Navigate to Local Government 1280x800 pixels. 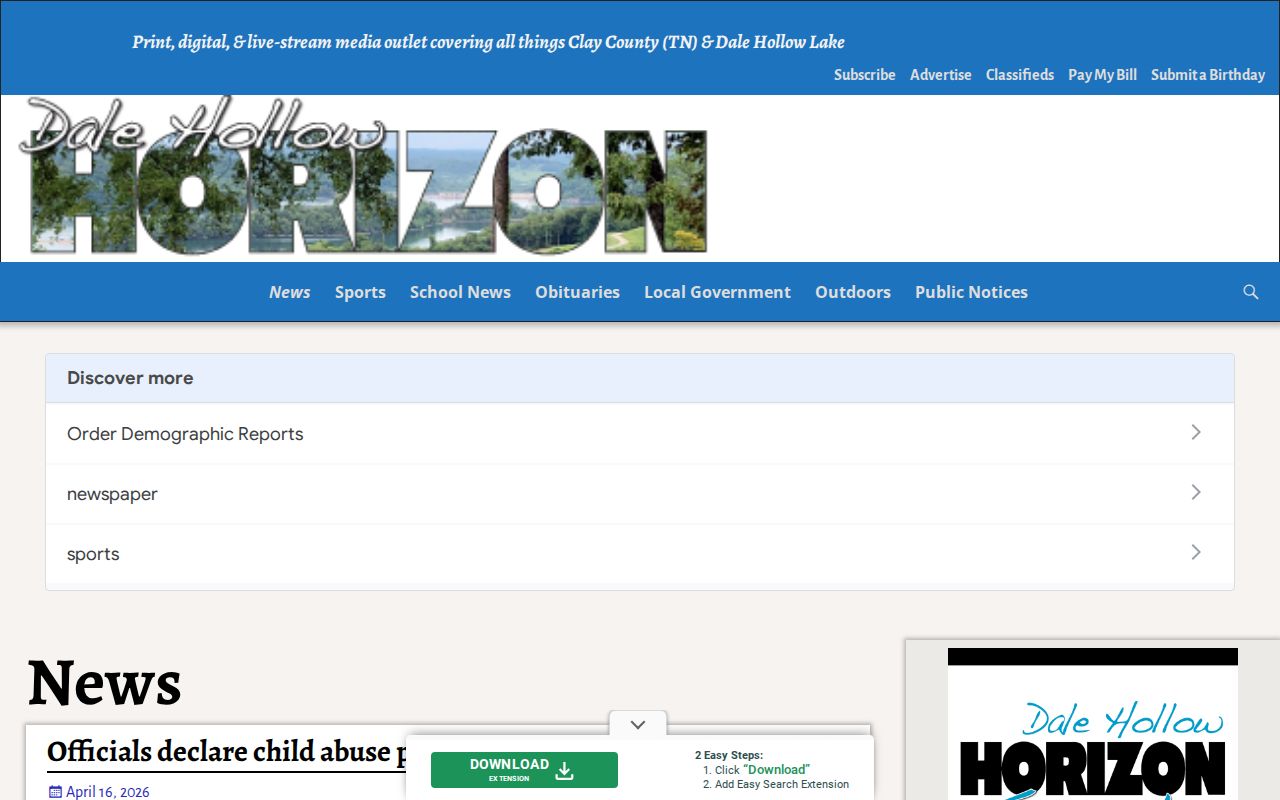(x=717, y=292)
